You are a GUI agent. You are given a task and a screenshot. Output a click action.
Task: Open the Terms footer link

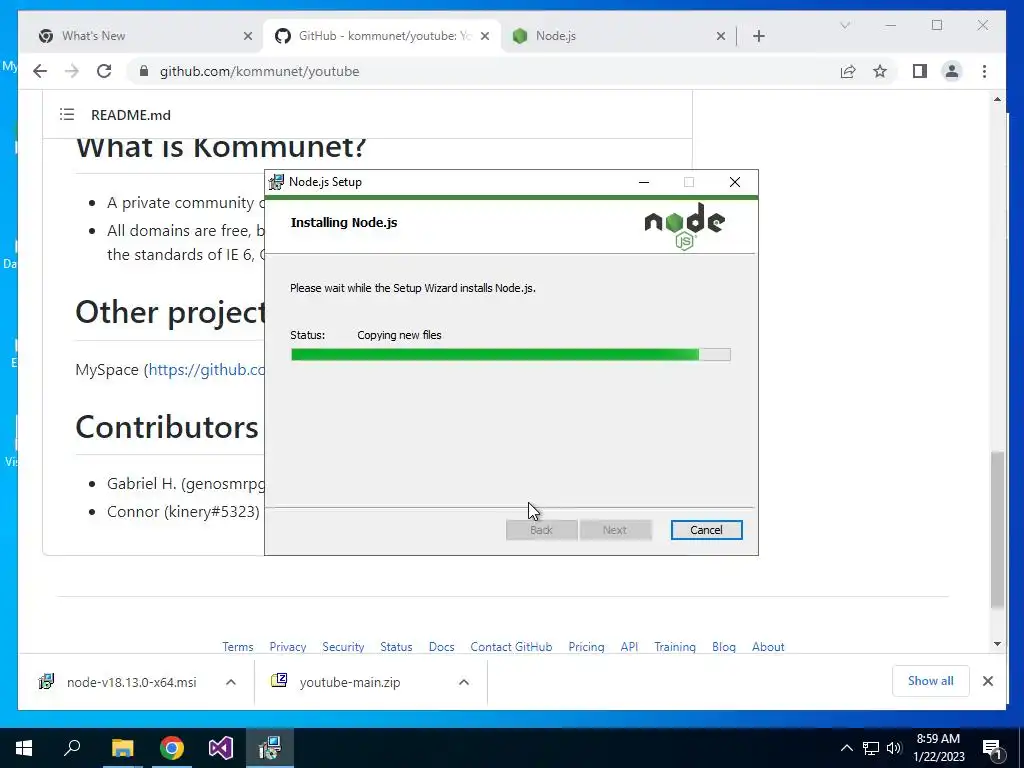[x=238, y=647]
